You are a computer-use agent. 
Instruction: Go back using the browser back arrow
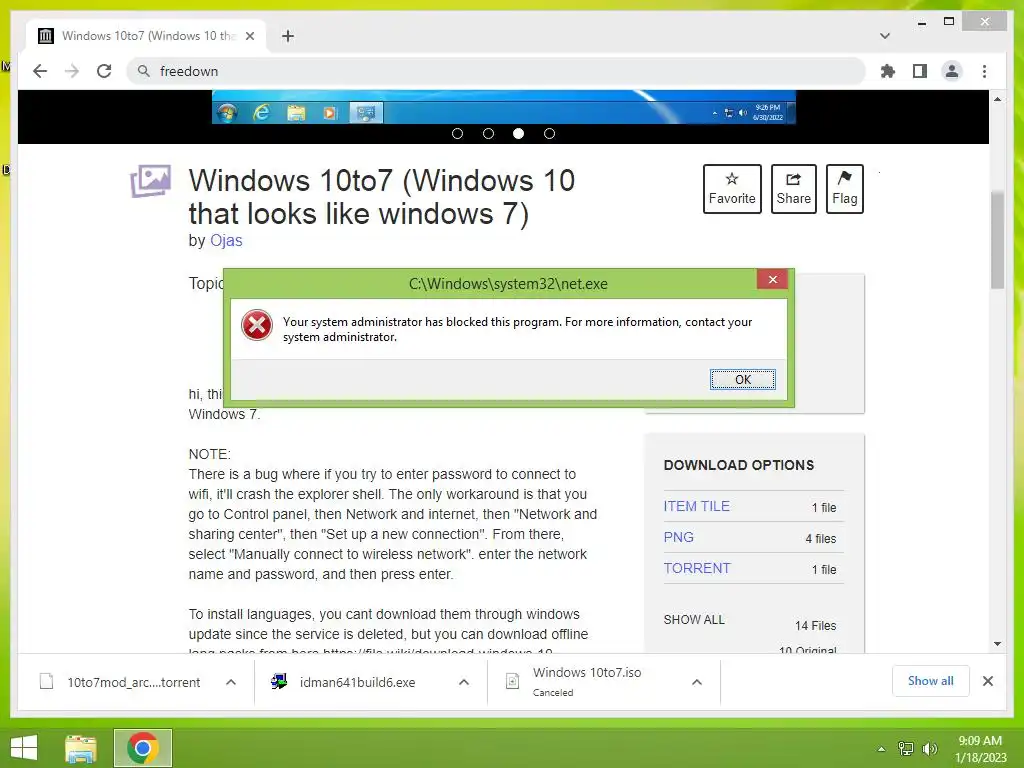click(x=40, y=71)
